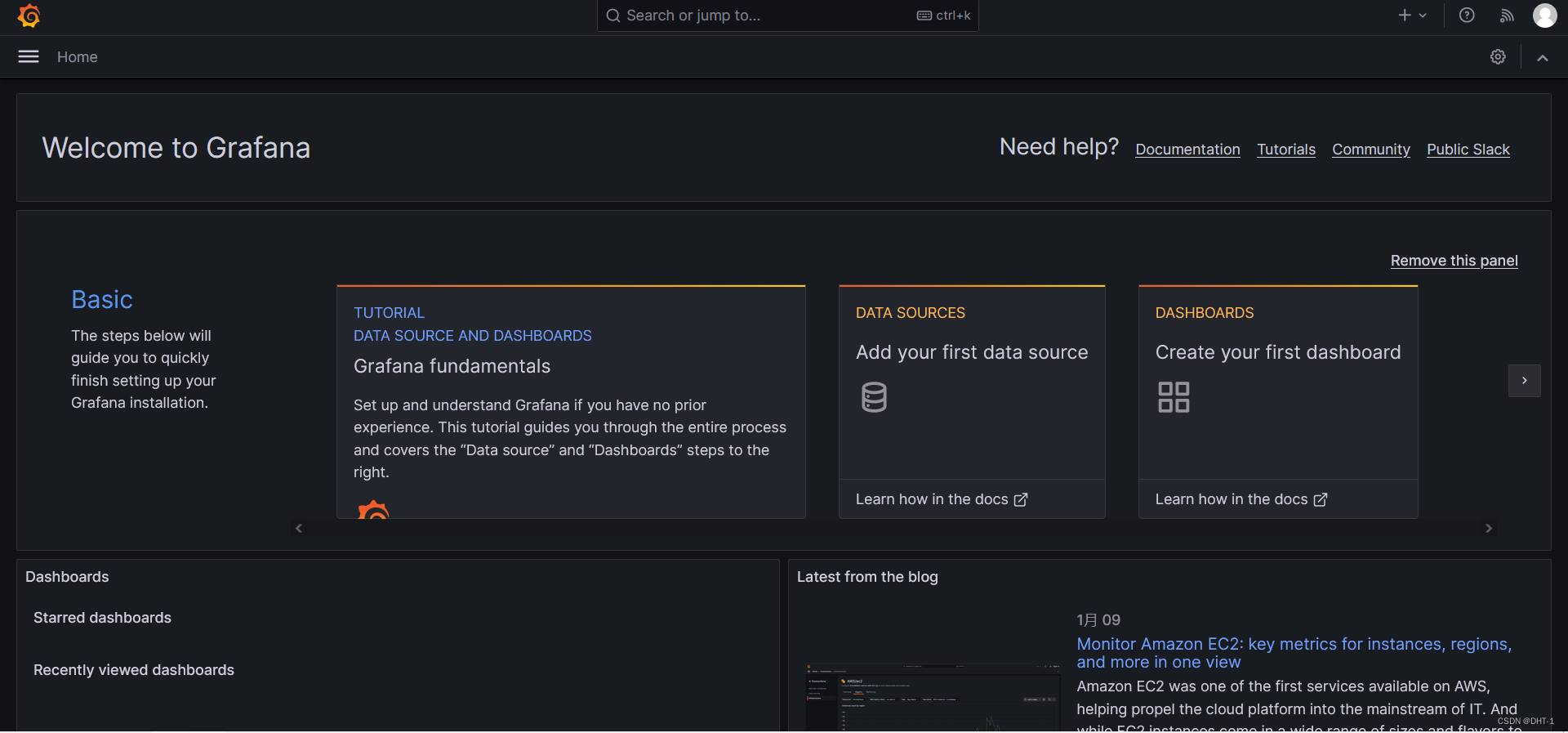Click the Grafana logo in top-left corner

point(29,16)
